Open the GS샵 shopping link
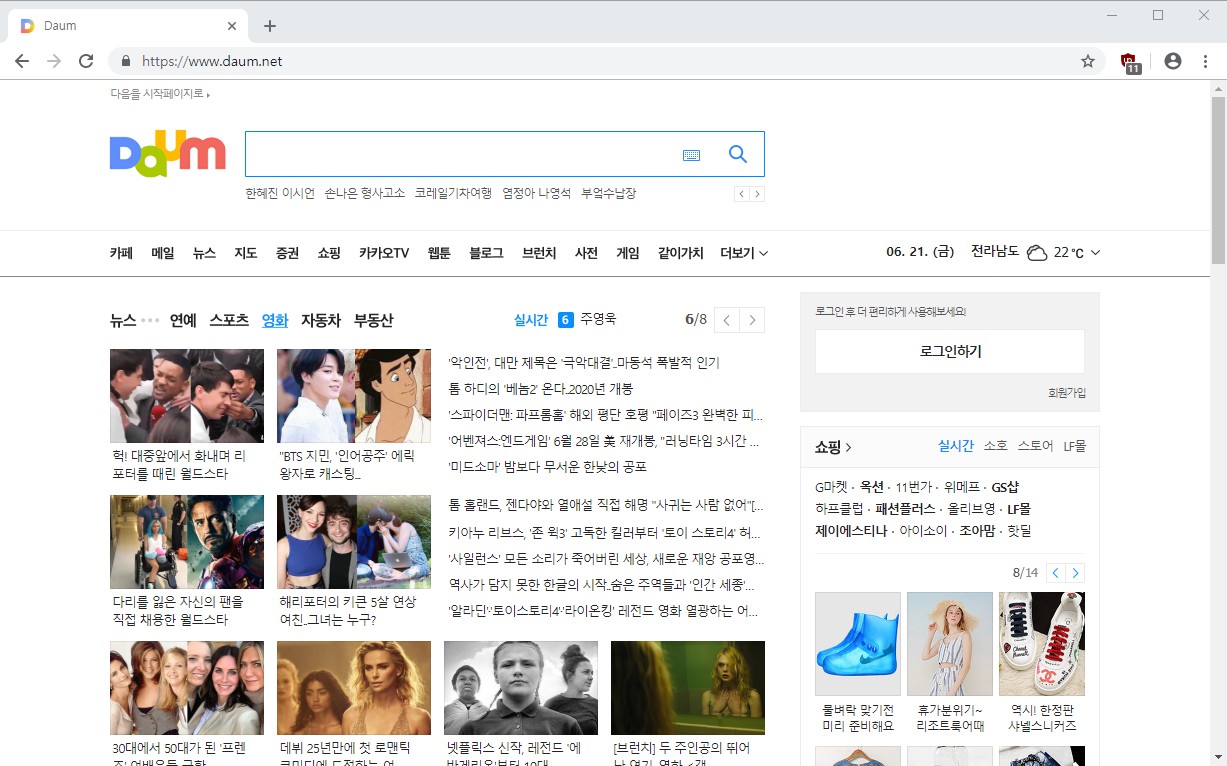 1005,487
